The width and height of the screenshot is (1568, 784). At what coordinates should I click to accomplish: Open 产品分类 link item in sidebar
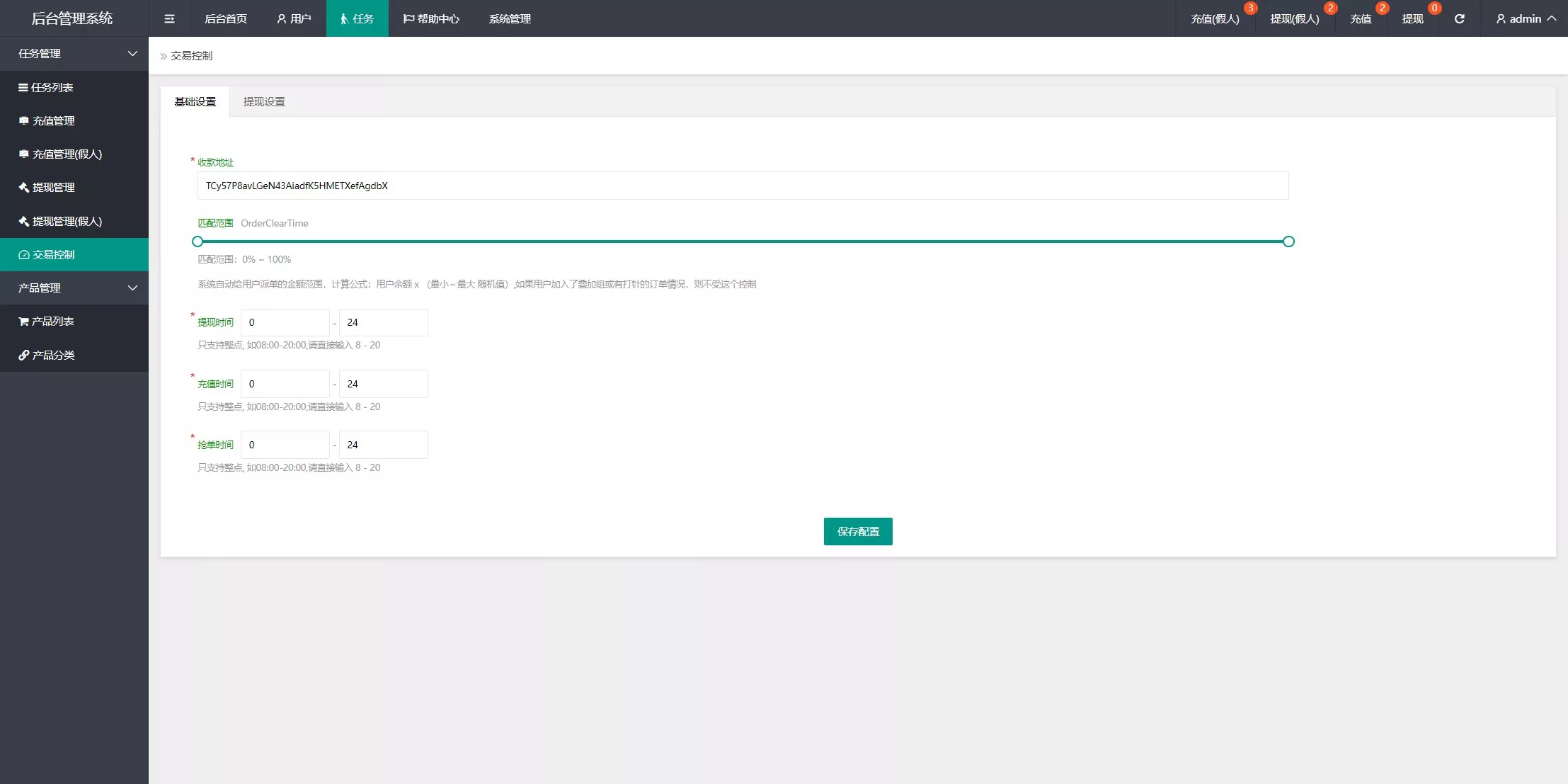coord(53,355)
